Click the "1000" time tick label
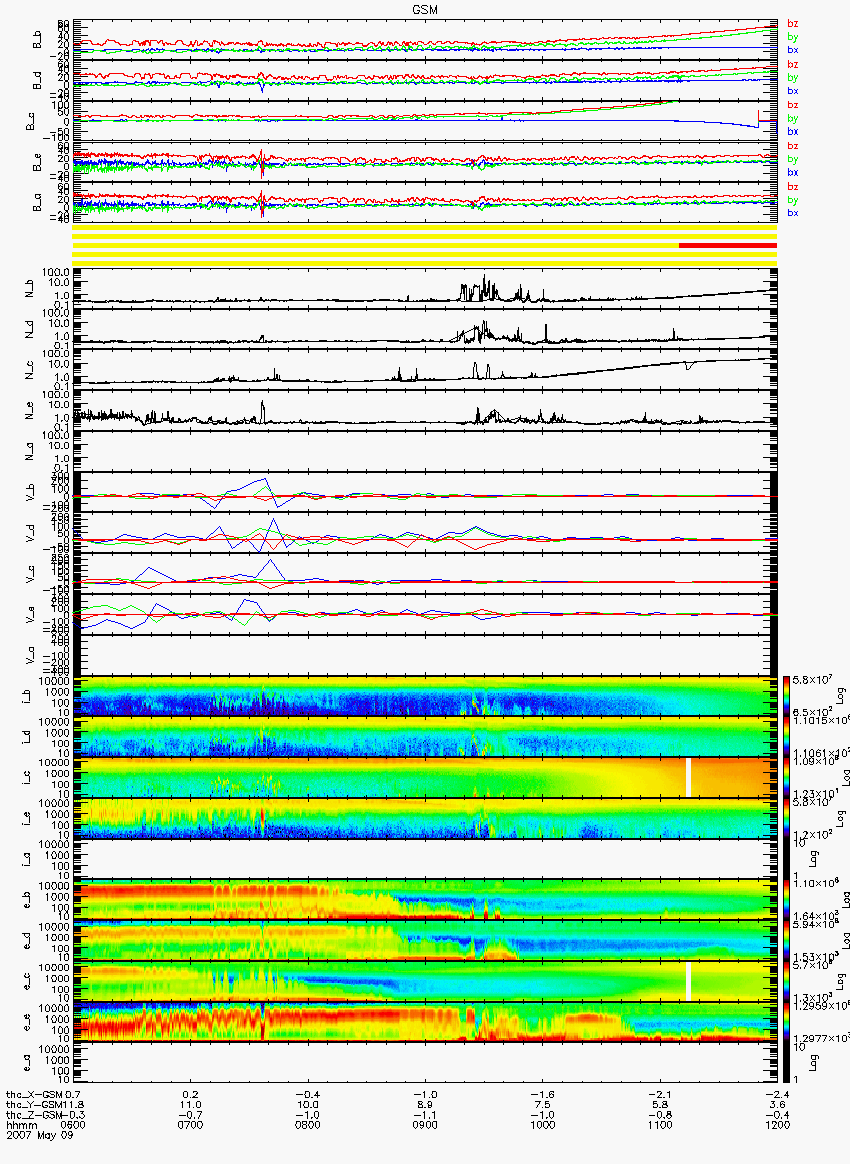This screenshot has height=1164, width=850. coord(543,1125)
